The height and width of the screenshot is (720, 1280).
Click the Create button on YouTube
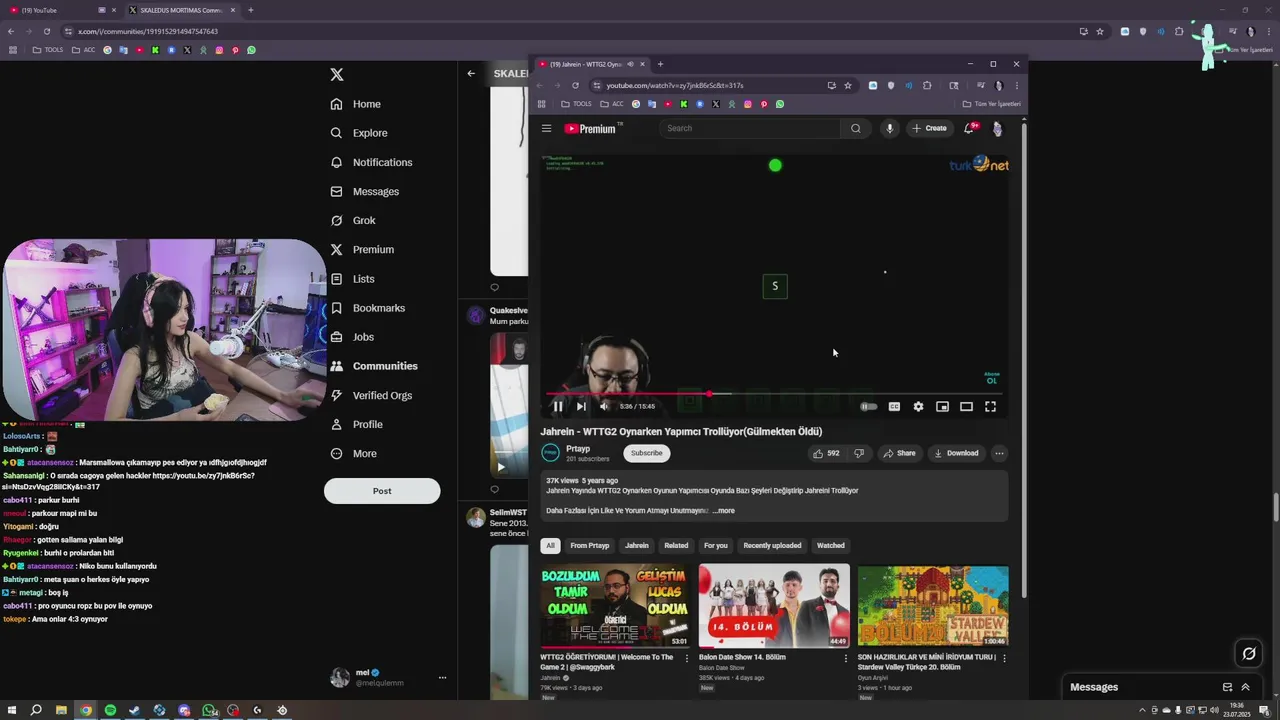929,128
